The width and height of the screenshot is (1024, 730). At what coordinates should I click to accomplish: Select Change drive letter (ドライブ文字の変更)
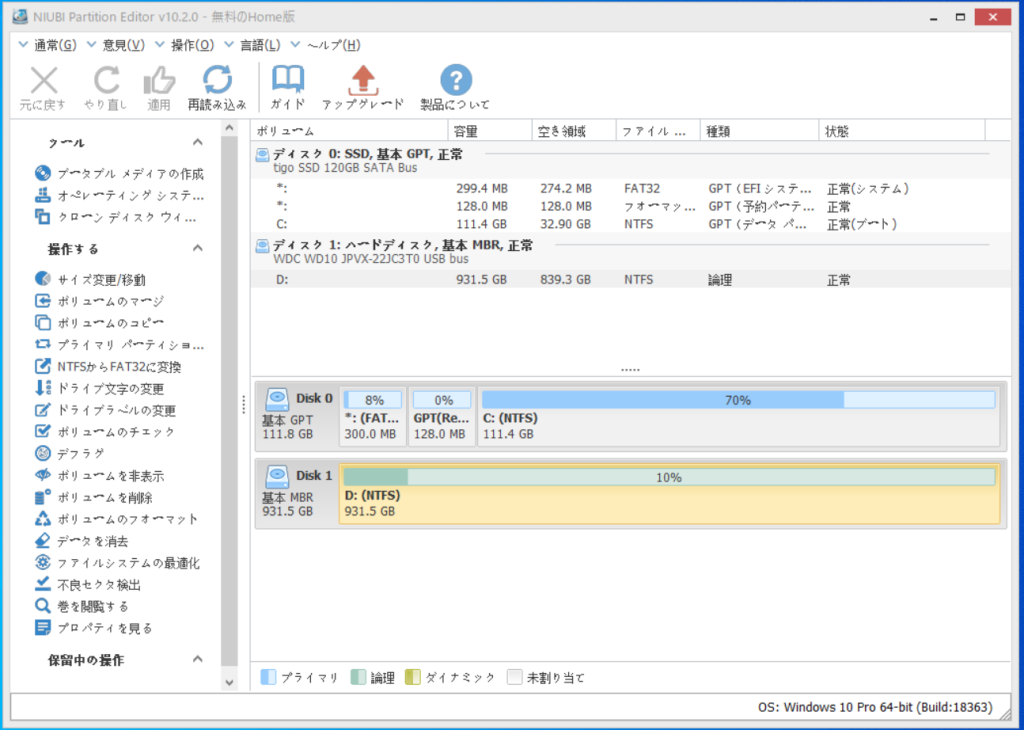click(99, 389)
